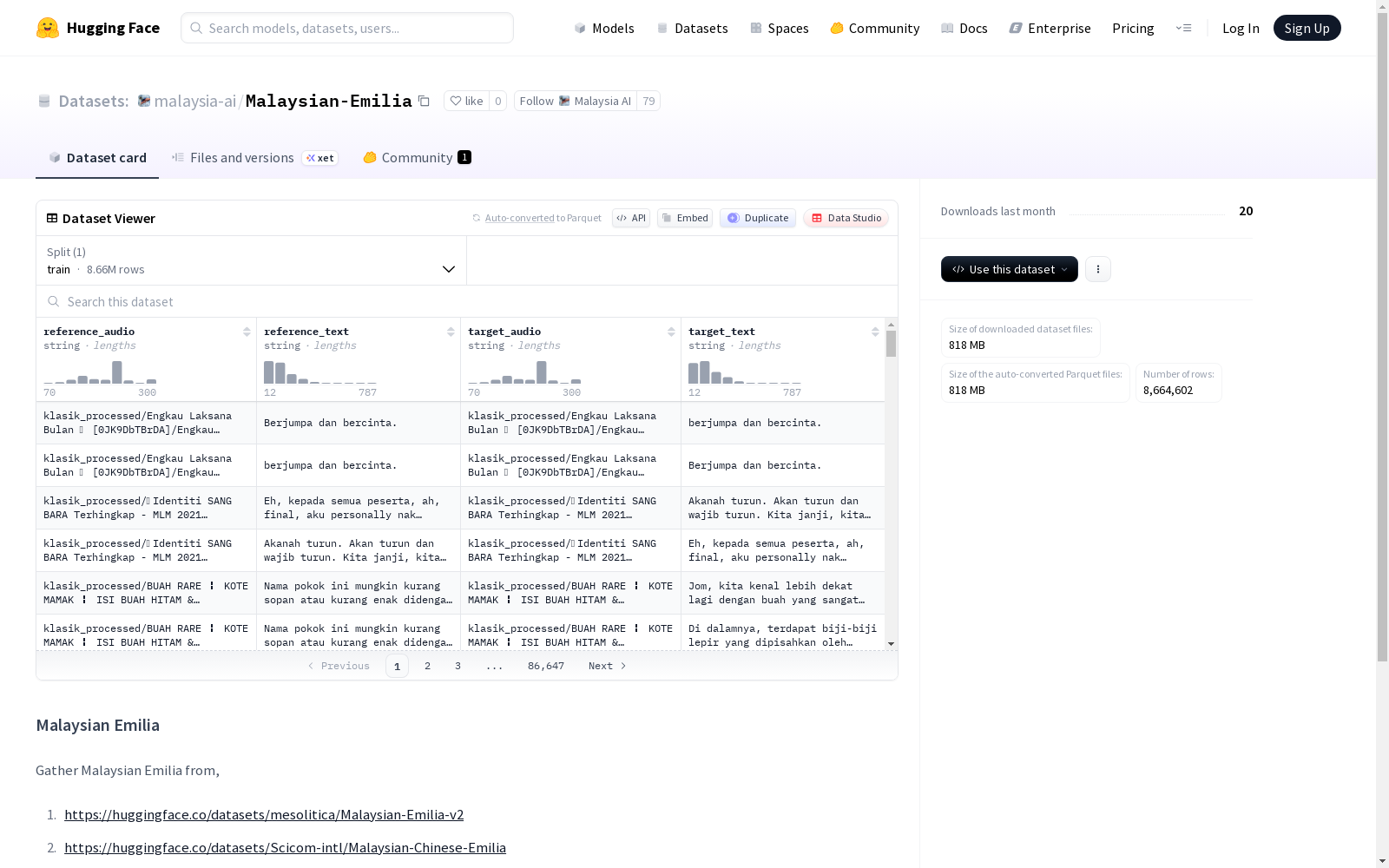1389x868 pixels.
Task: Go to Datasets in top navigation
Action: 692,28
